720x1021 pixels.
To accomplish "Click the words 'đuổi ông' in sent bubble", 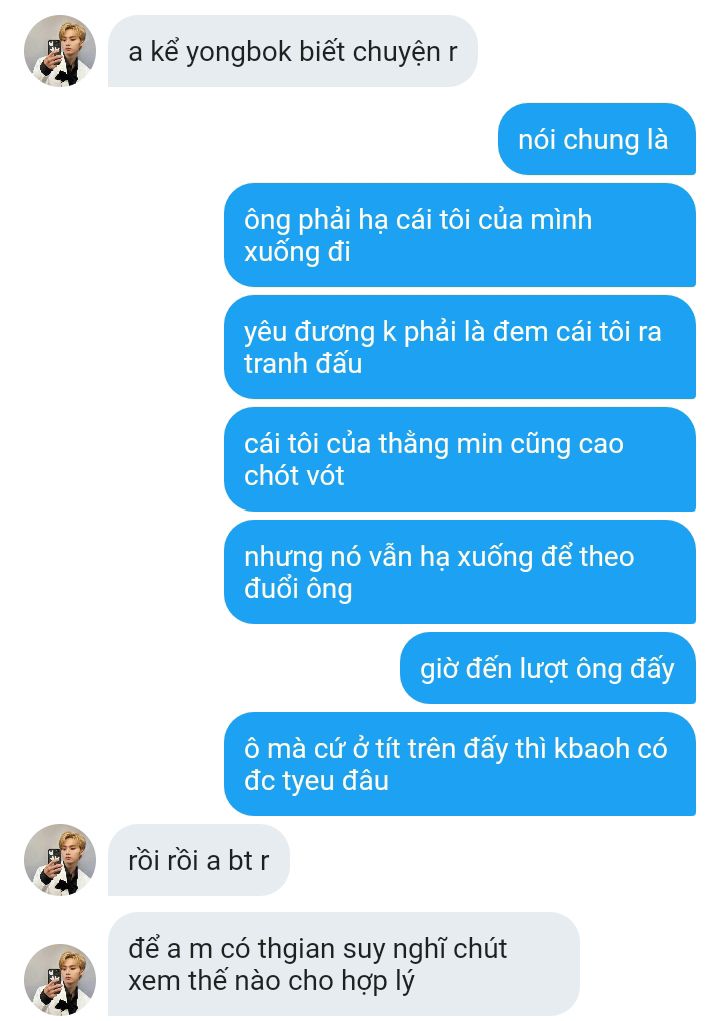I will (x=298, y=589).
